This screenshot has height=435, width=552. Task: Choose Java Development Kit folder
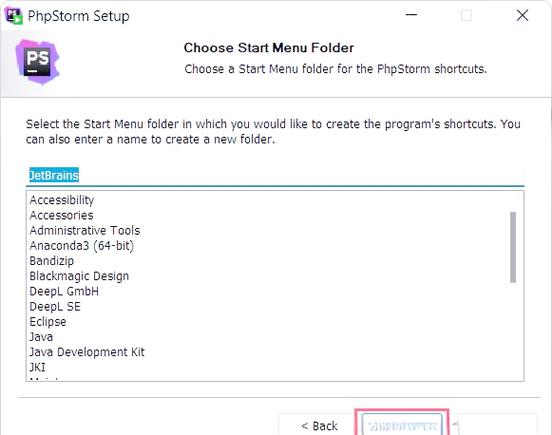[87, 352]
